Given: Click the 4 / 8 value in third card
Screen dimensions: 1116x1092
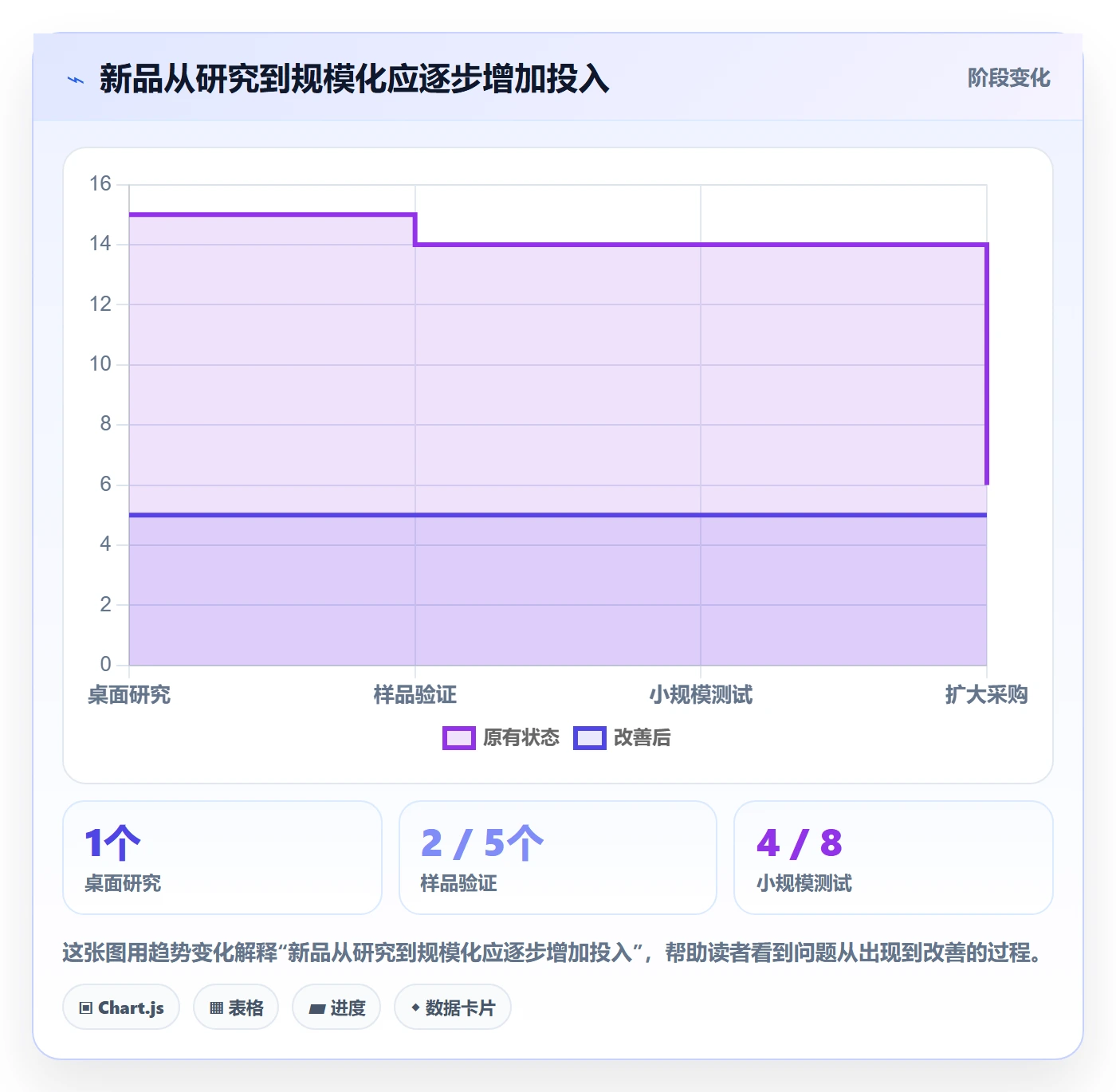Looking at the screenshot, I should (x=800, y=843).
